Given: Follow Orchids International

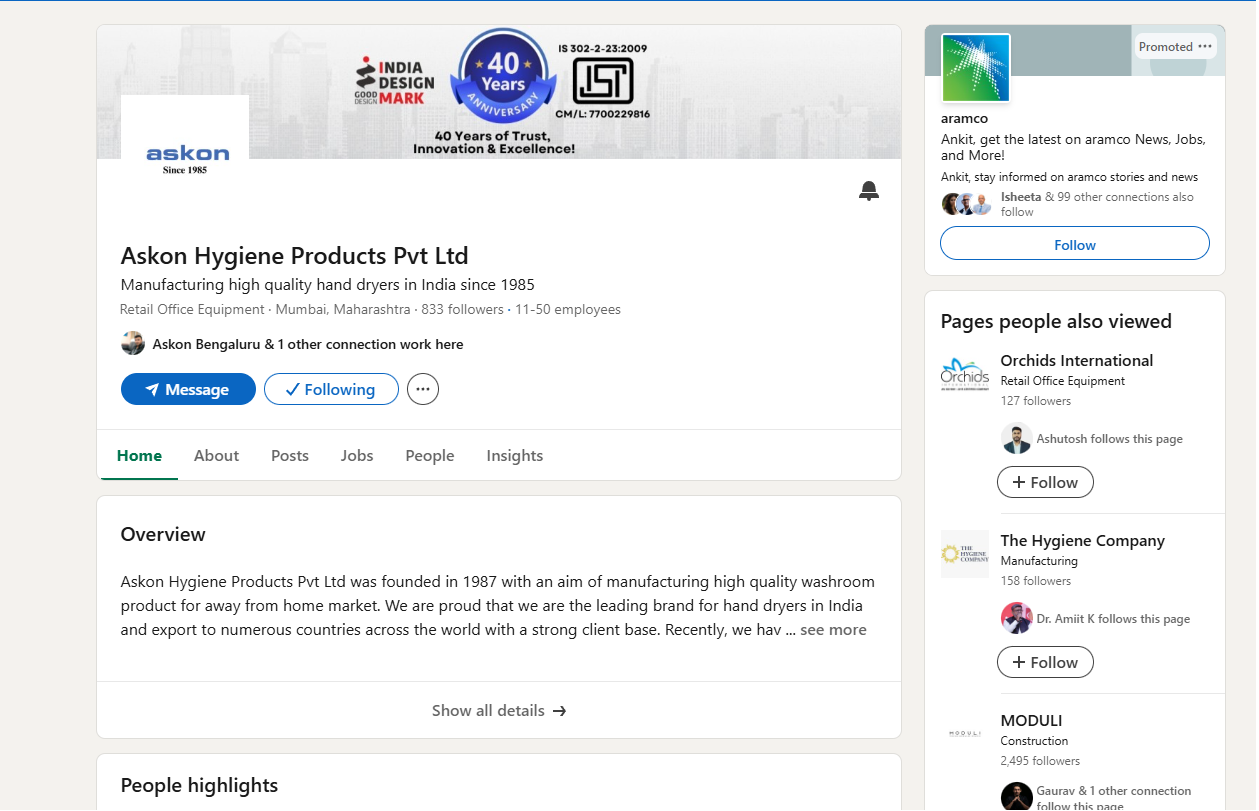Looking at the screenshot, I should (x=1045, y=482).
